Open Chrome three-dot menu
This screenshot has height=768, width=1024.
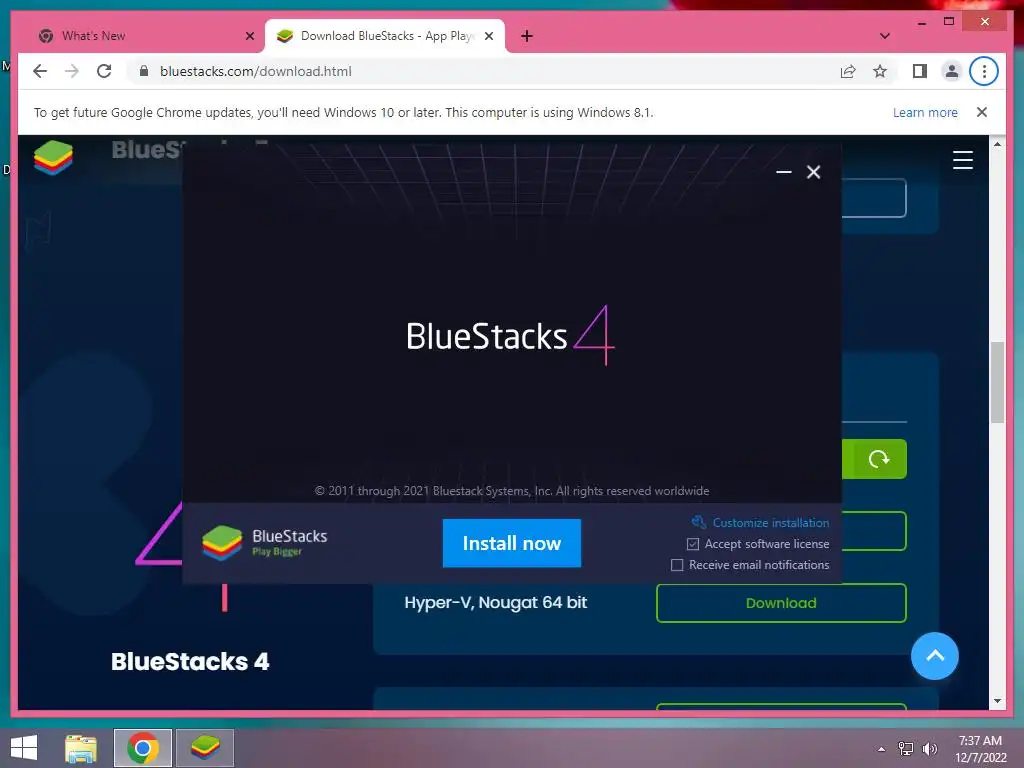click(984, 71)
